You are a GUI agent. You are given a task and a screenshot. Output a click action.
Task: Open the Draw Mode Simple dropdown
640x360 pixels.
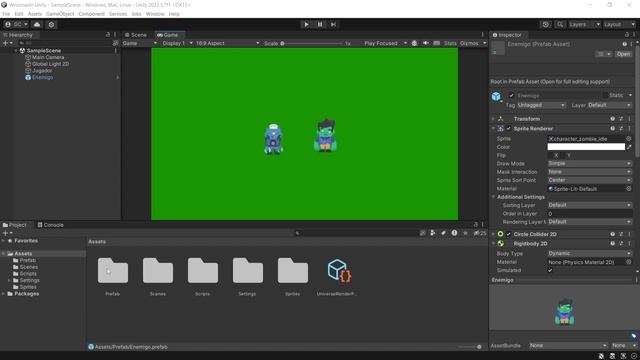(589, 163)
